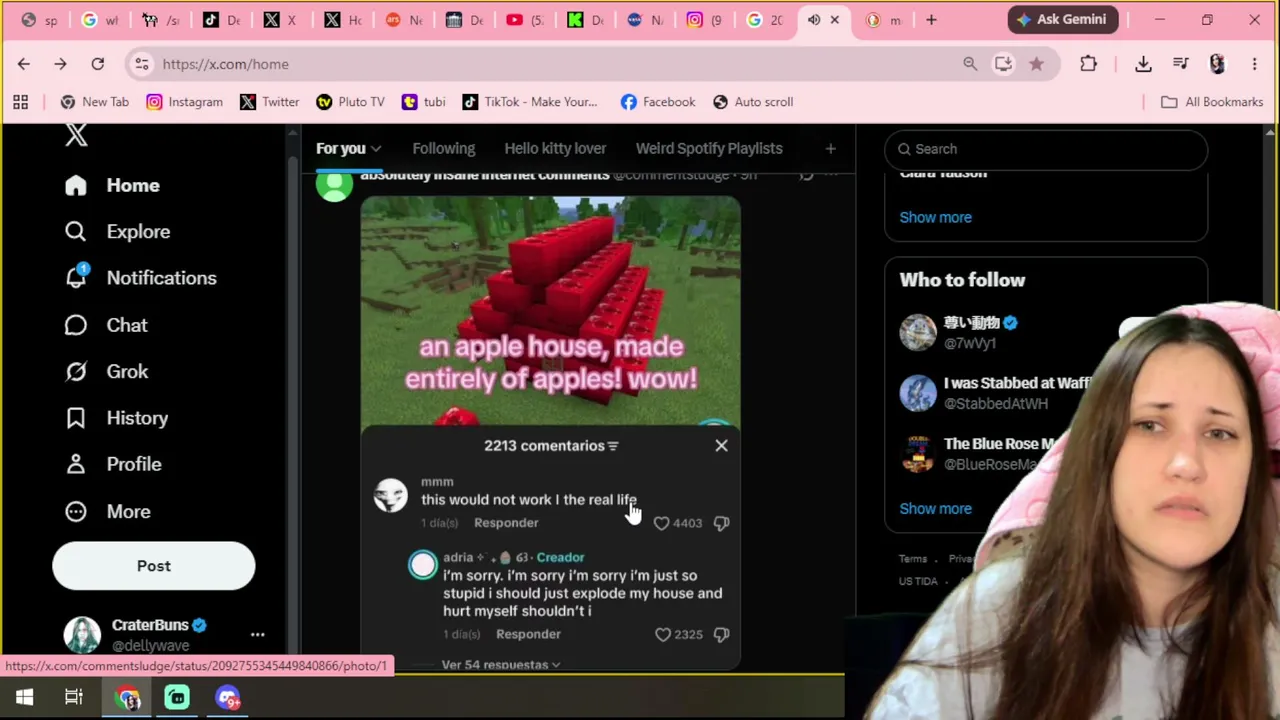This screenshot has height=720, width=1280.
Task: Like the mmm comment
Action: click(x=661, y=523)
